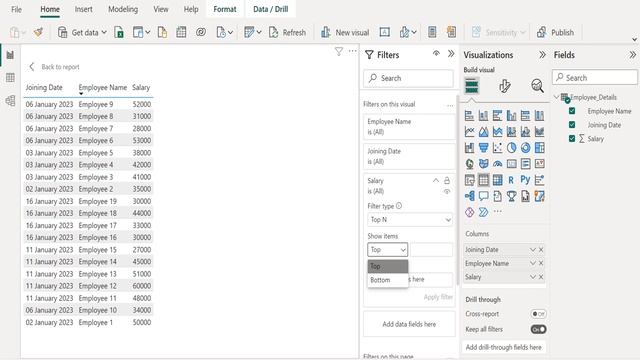The width and height of the screenshot is (640, 360).
Task: Uncheck the Joining Date field checkbox
Action: click(572, 124)
